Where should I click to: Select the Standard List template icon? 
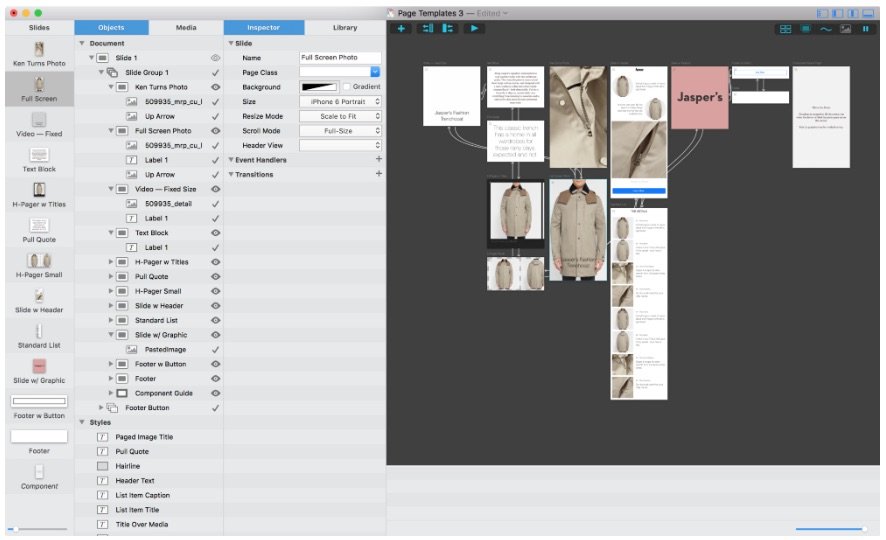click(x=39, y=331)
